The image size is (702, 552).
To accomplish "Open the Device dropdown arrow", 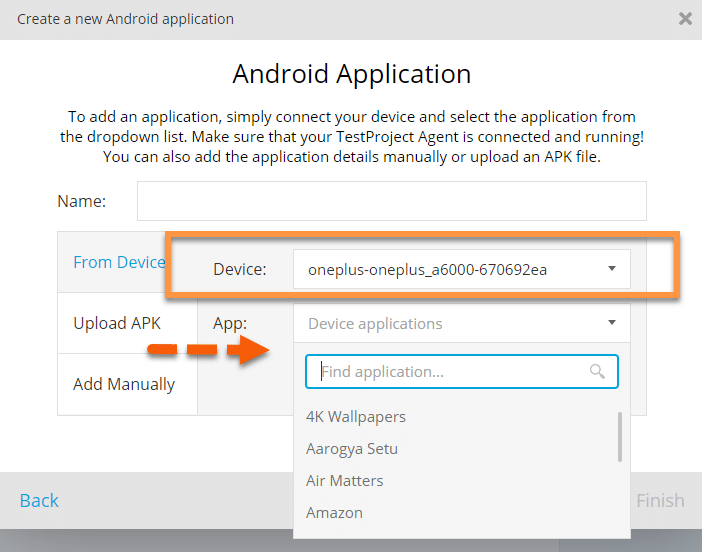I will (612, 269).
